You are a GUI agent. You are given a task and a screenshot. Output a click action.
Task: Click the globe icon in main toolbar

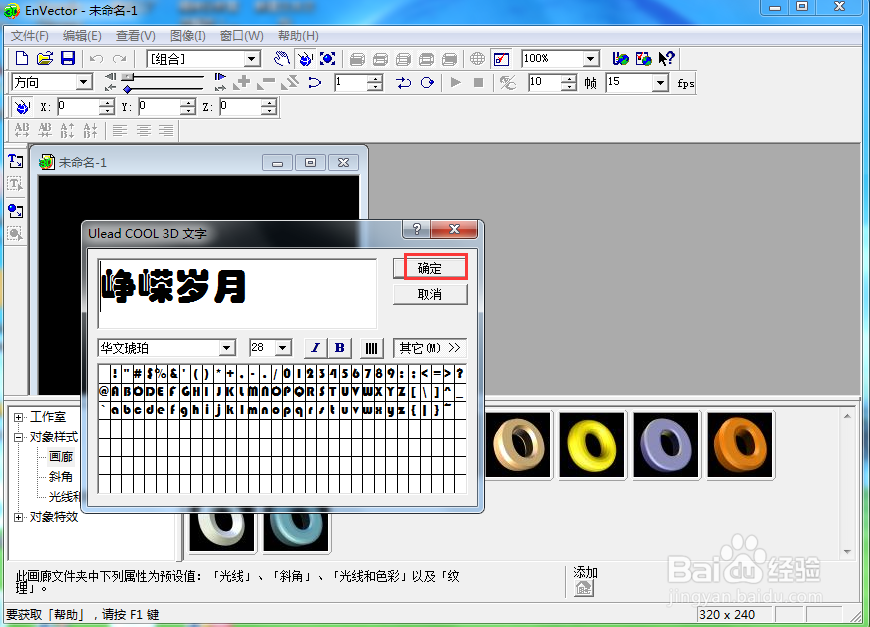pyautogui.click(x=477, y=58)
